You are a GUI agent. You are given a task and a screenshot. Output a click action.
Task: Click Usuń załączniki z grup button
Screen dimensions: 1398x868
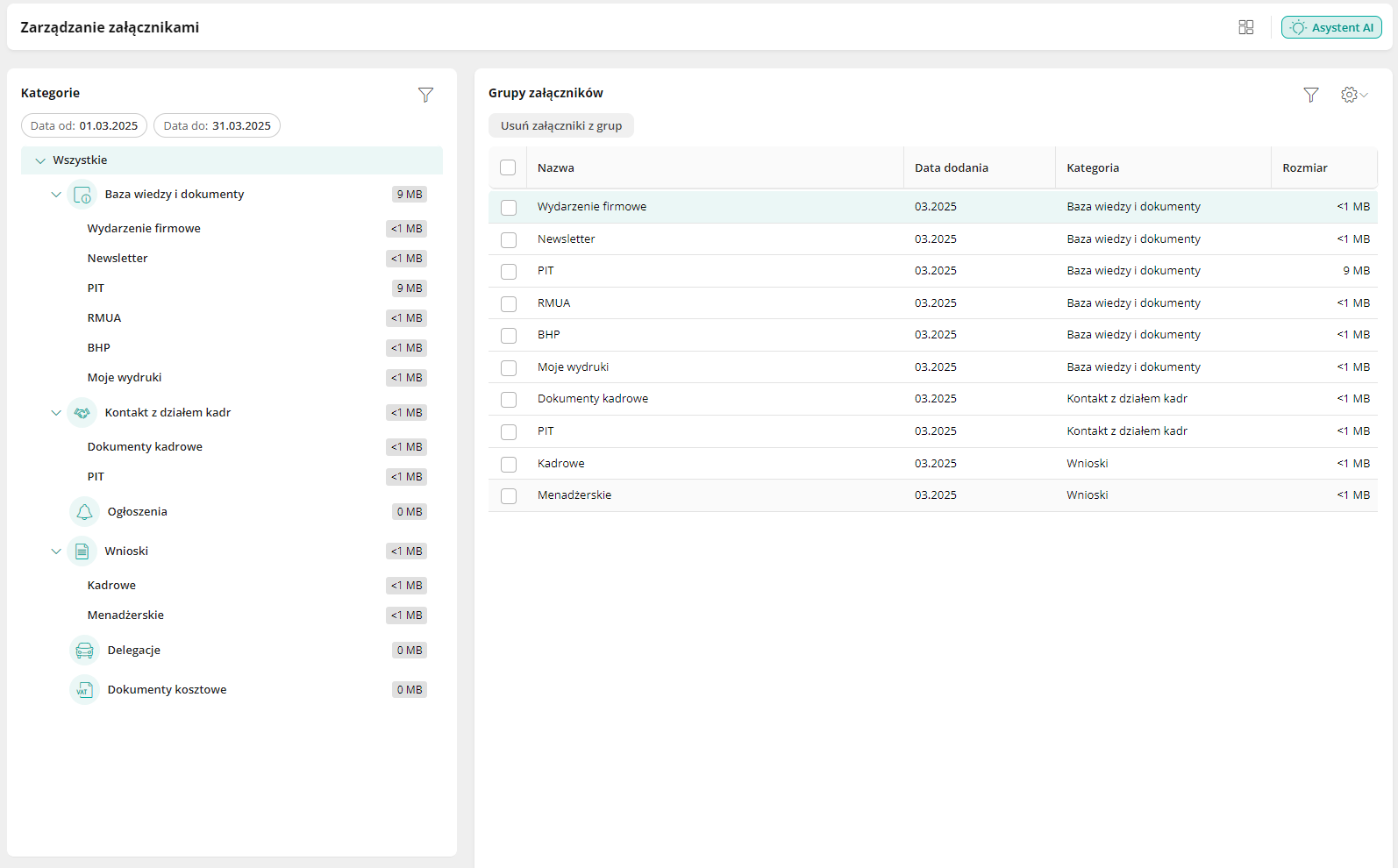pos(561,126)
